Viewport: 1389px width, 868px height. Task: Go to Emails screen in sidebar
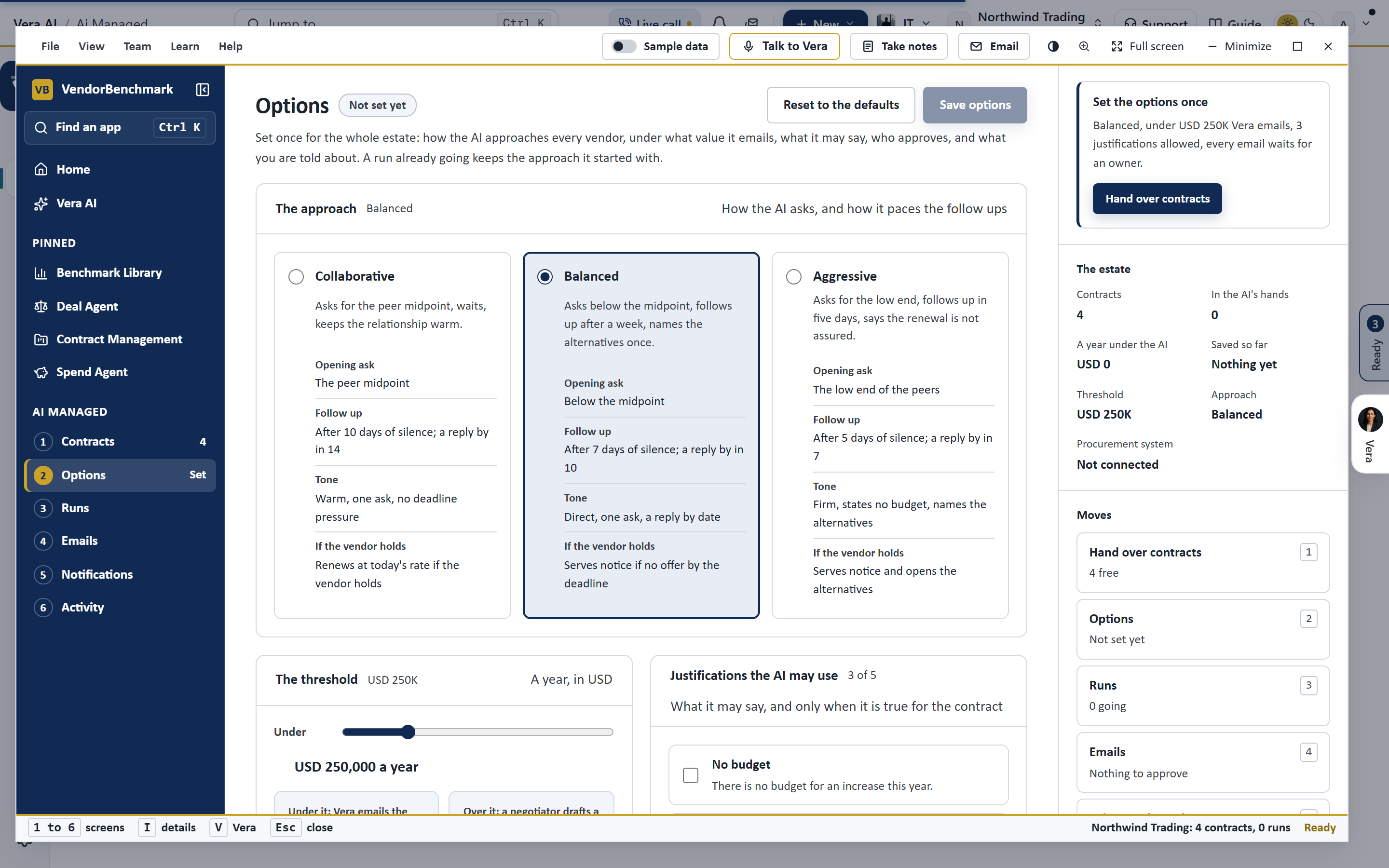120,541
